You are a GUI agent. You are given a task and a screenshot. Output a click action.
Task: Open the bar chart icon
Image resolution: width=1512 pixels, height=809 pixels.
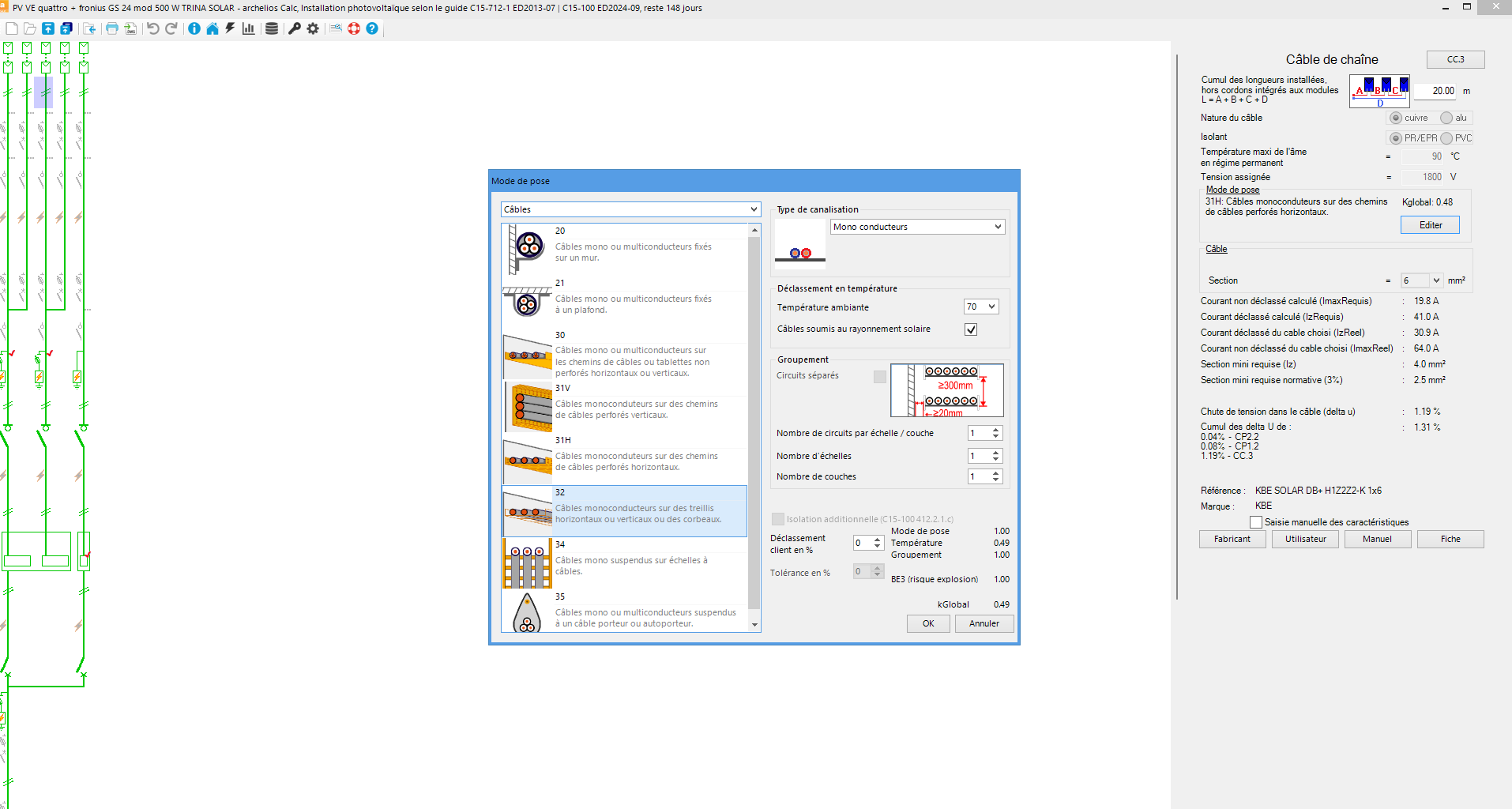[248, 28]
